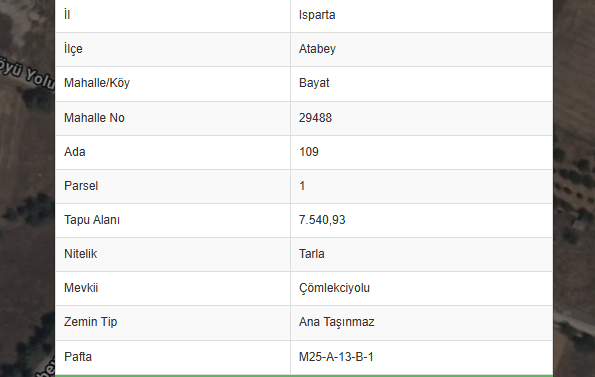Image resolution: width=595 pixels, height=377 pixels.
Task: Click the Zemin Tip label
Action: click(90, 322)
